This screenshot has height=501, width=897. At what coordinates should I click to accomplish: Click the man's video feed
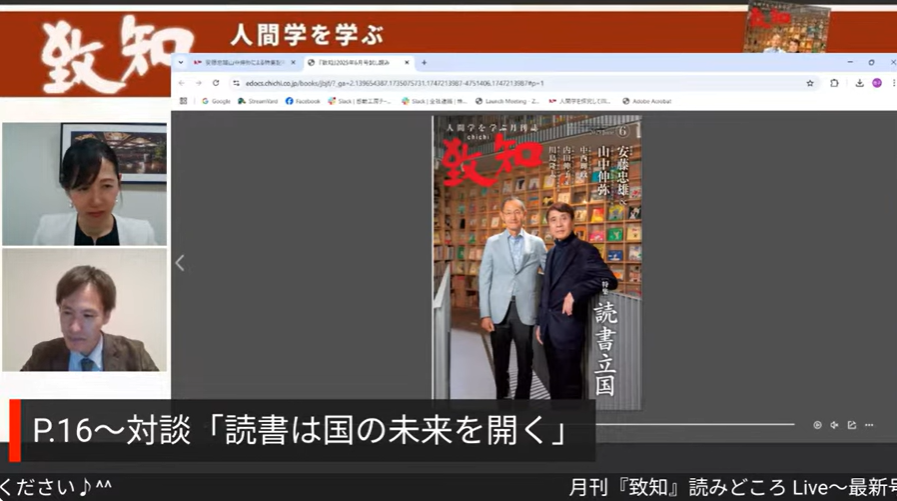click(85, 309)
